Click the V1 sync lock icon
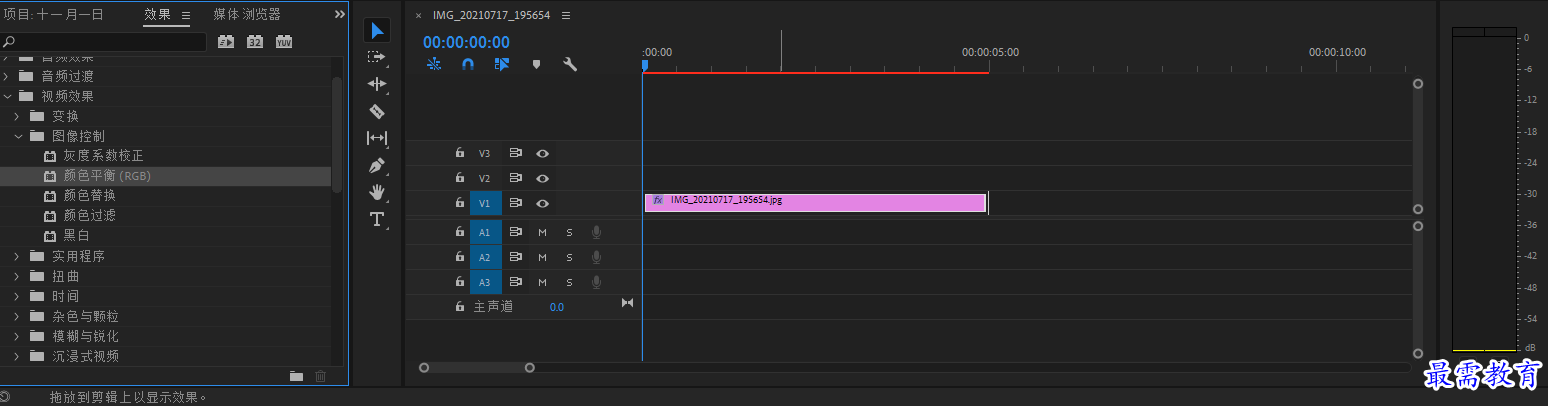The image size is (1548, 406). coord(516,203)
